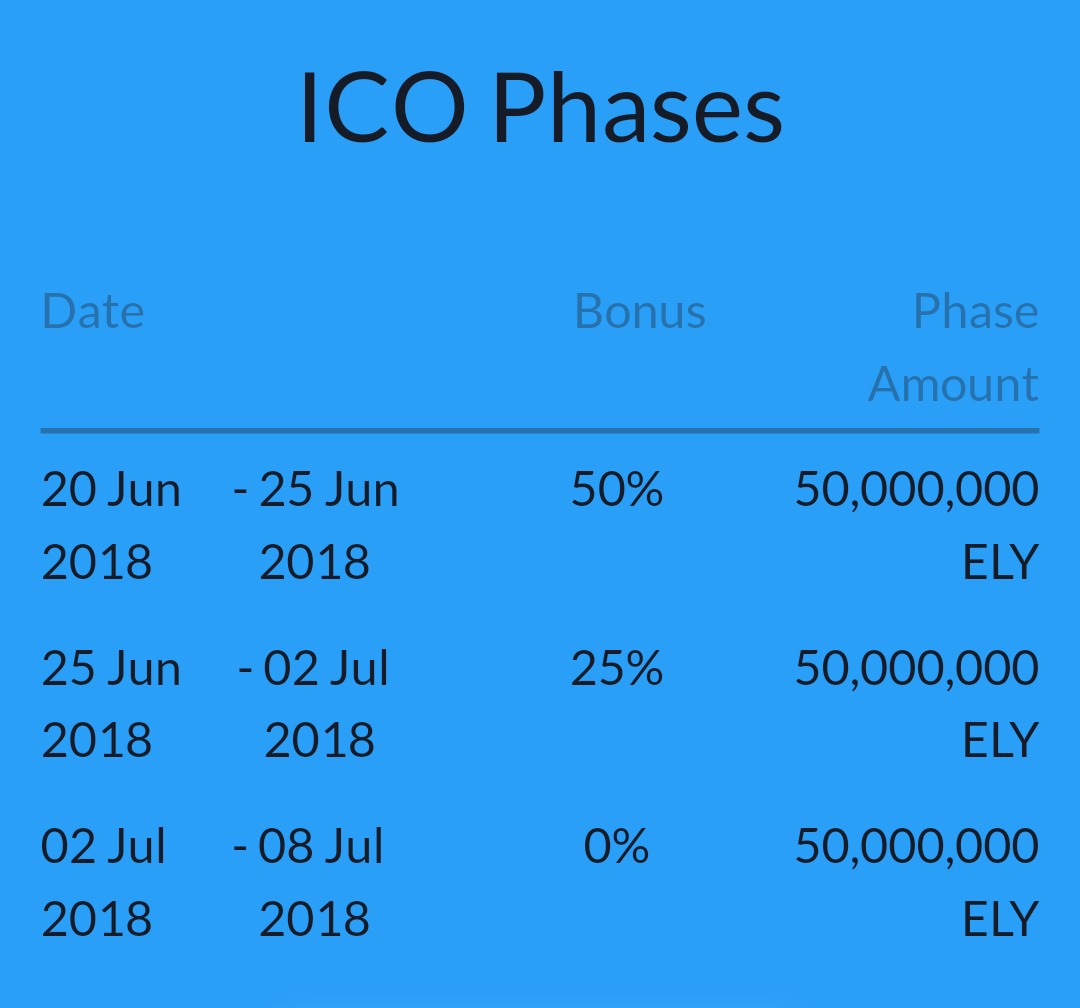Image resolution: width=1080 pixels, height=1008 pixels.
Task: Click the Phase Amount column header
Action: point(953,347)
